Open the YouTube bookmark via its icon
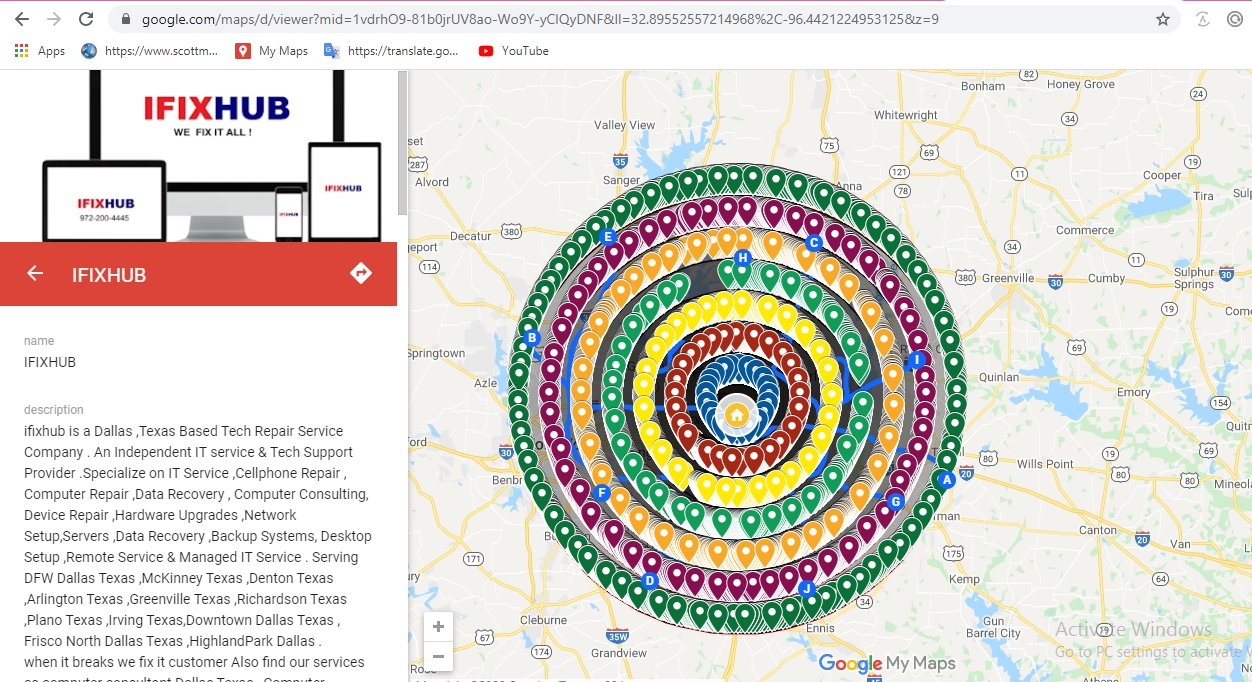The width and height of the screenshot is (1252, 682). point(485,50)
